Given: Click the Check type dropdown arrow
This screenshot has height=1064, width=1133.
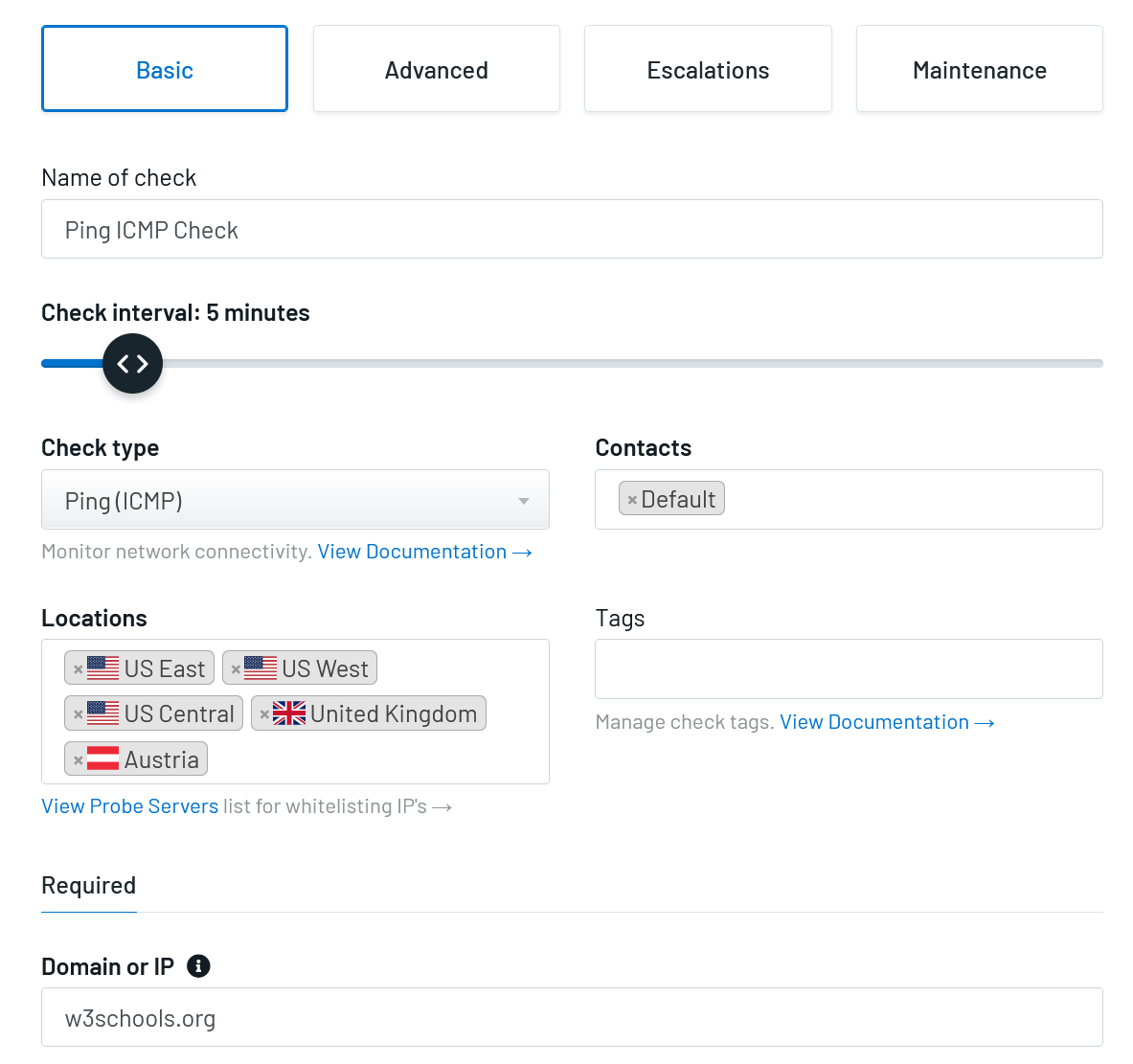Looking at the screenshot, I should coord(524,501).
